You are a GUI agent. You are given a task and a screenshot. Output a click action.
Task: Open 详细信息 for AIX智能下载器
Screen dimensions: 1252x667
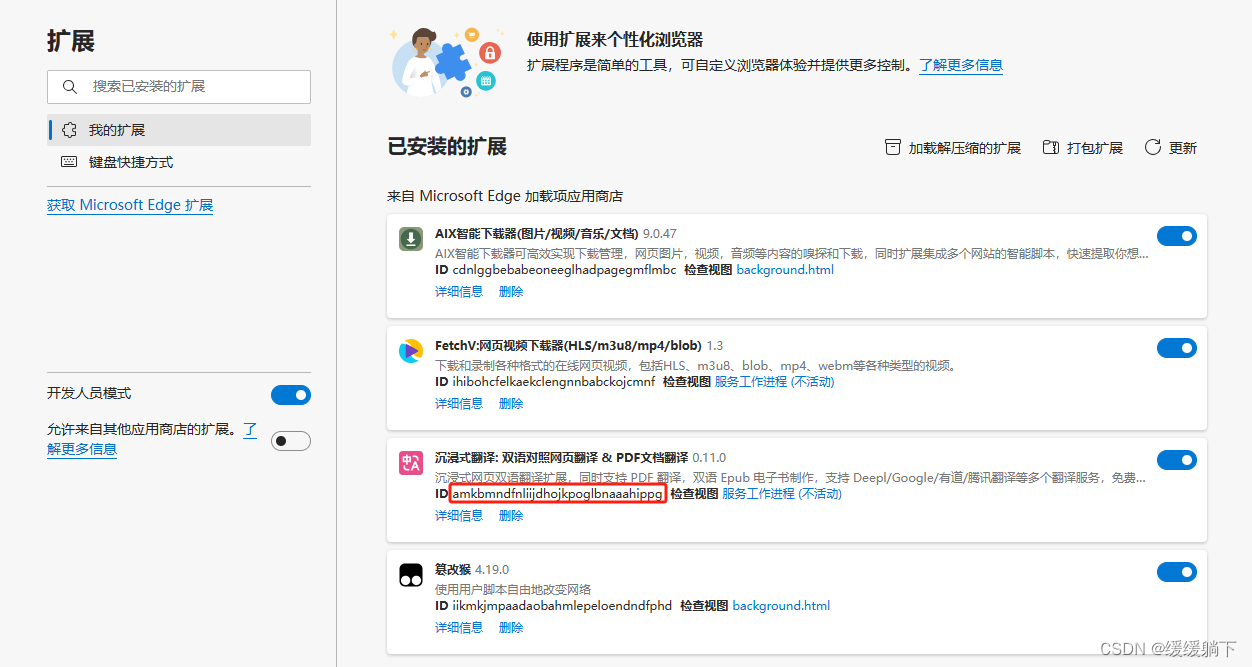tap(459, 292)
